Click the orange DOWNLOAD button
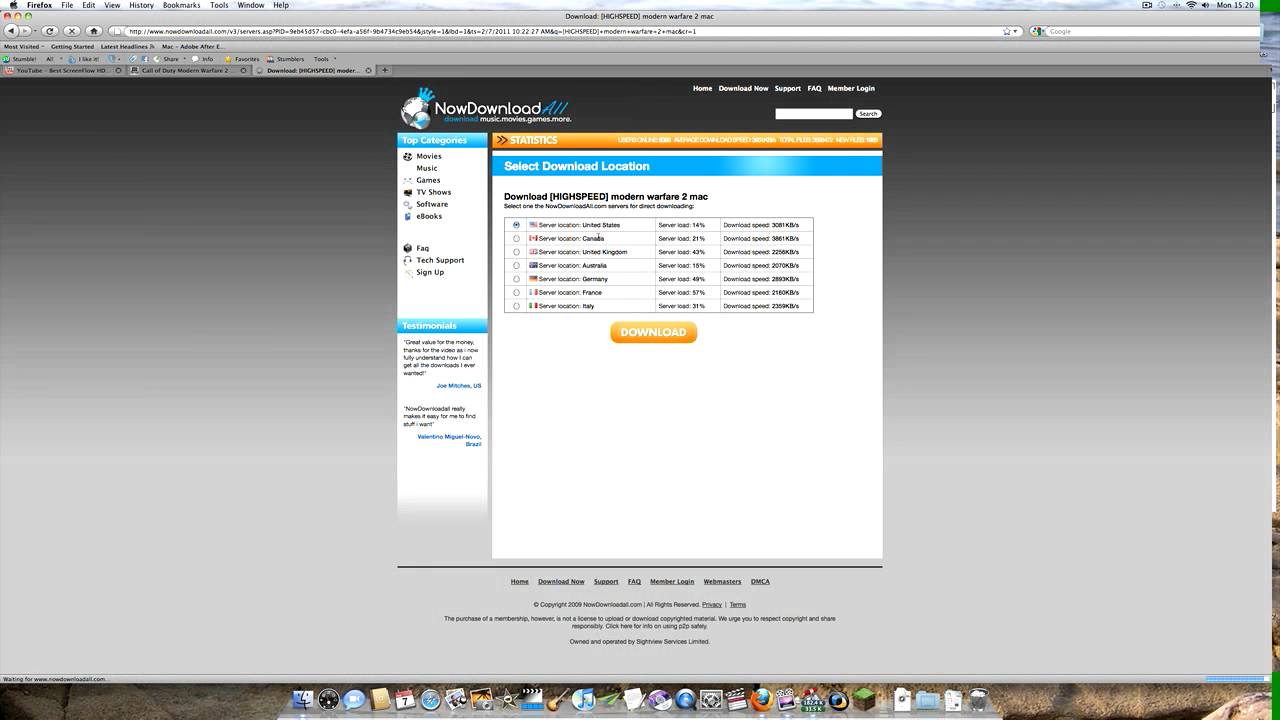Screen dimensions: 1280x720 [653, 332]
